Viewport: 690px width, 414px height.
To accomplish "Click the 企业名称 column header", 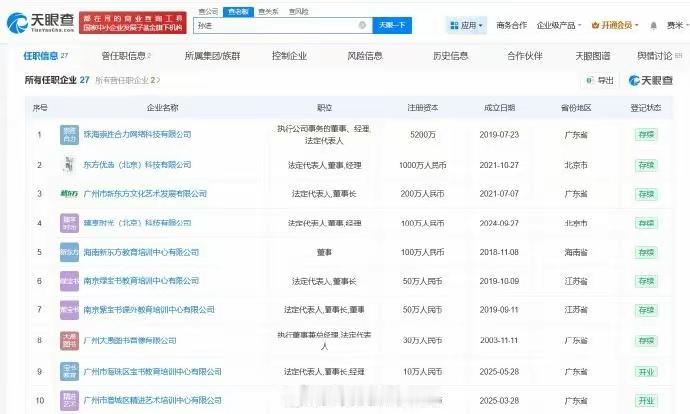I will pos(162,108).
